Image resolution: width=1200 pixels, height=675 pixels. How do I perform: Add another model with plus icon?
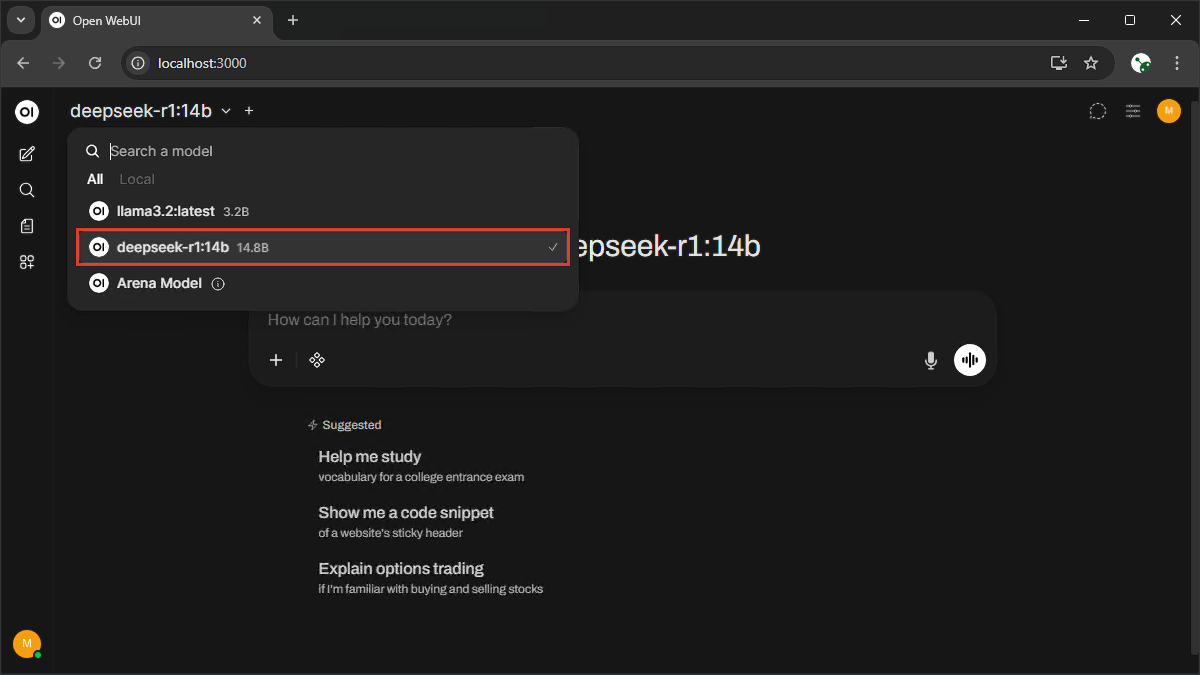249,111
